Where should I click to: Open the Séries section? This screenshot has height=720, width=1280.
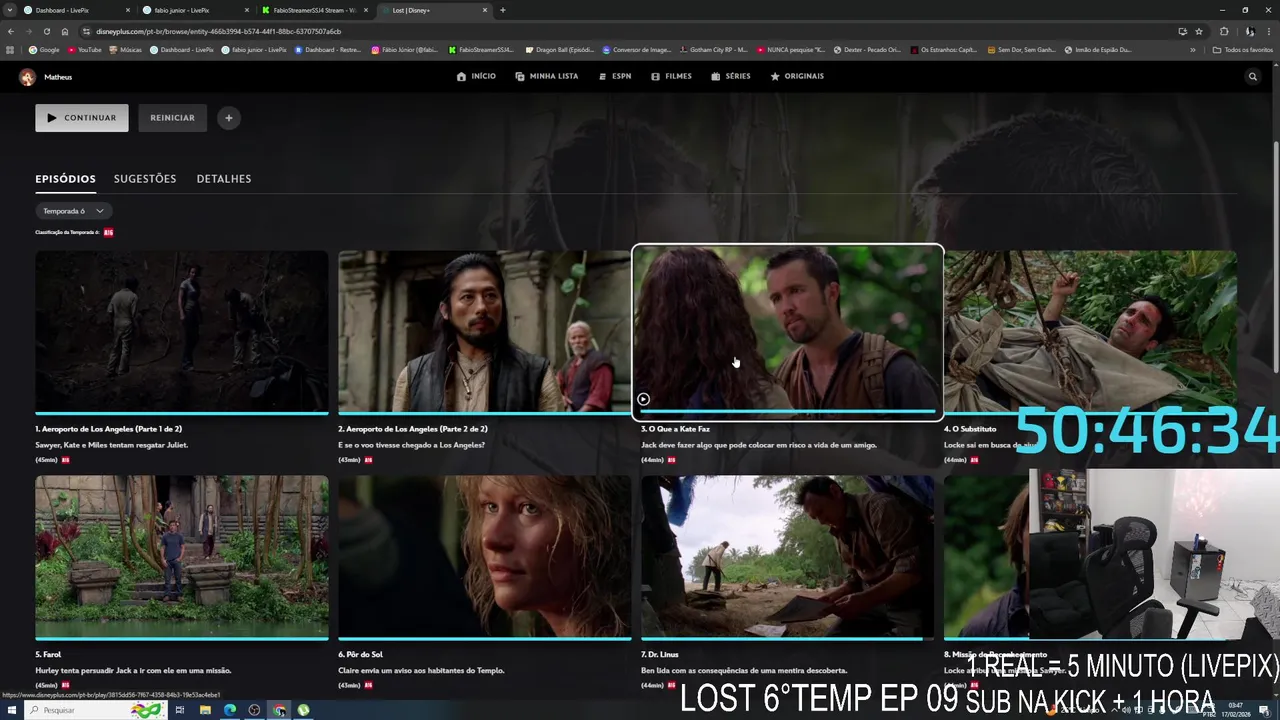coord(731,76)
